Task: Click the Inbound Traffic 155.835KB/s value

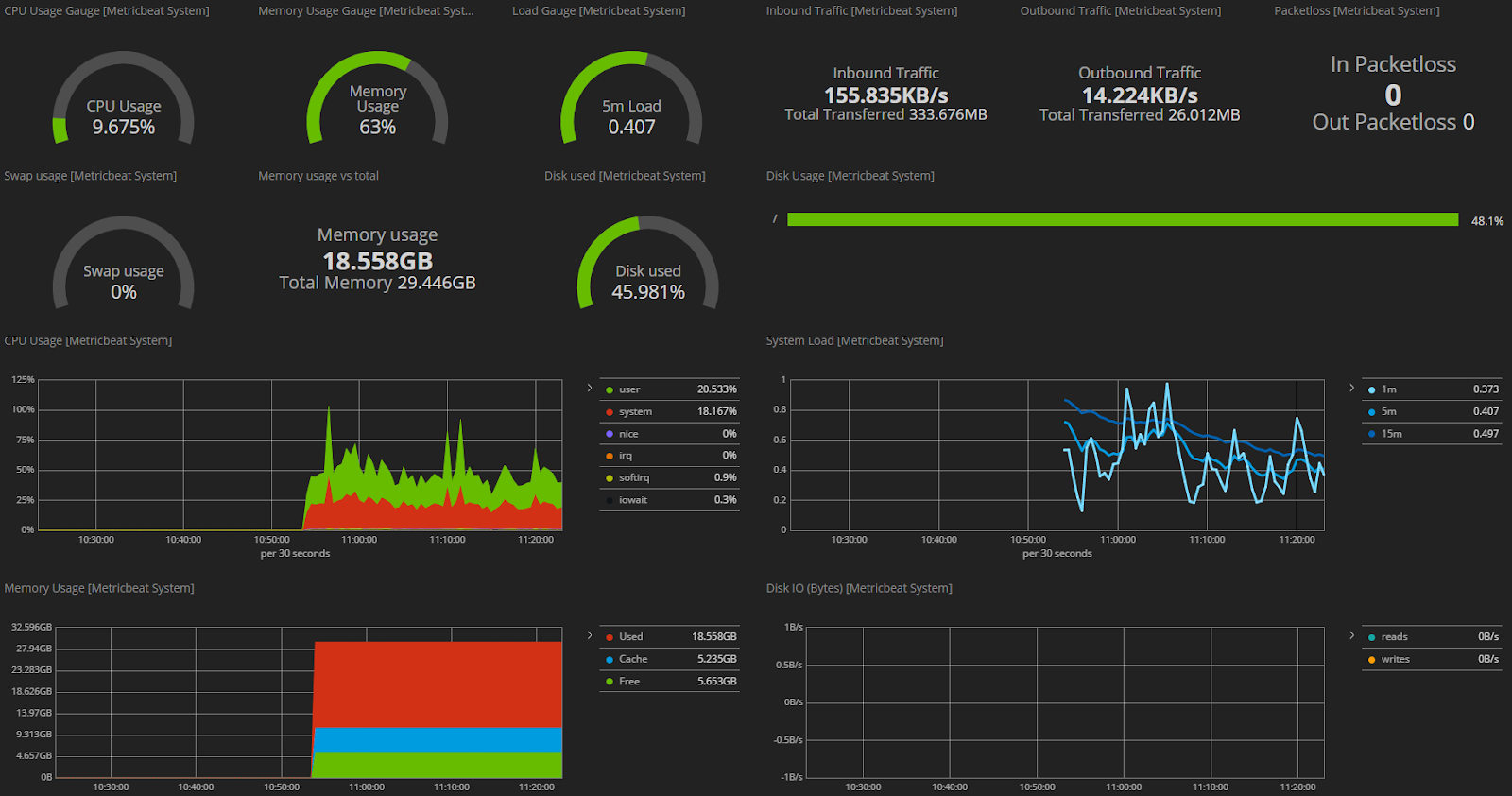Action: coord(885,95)
